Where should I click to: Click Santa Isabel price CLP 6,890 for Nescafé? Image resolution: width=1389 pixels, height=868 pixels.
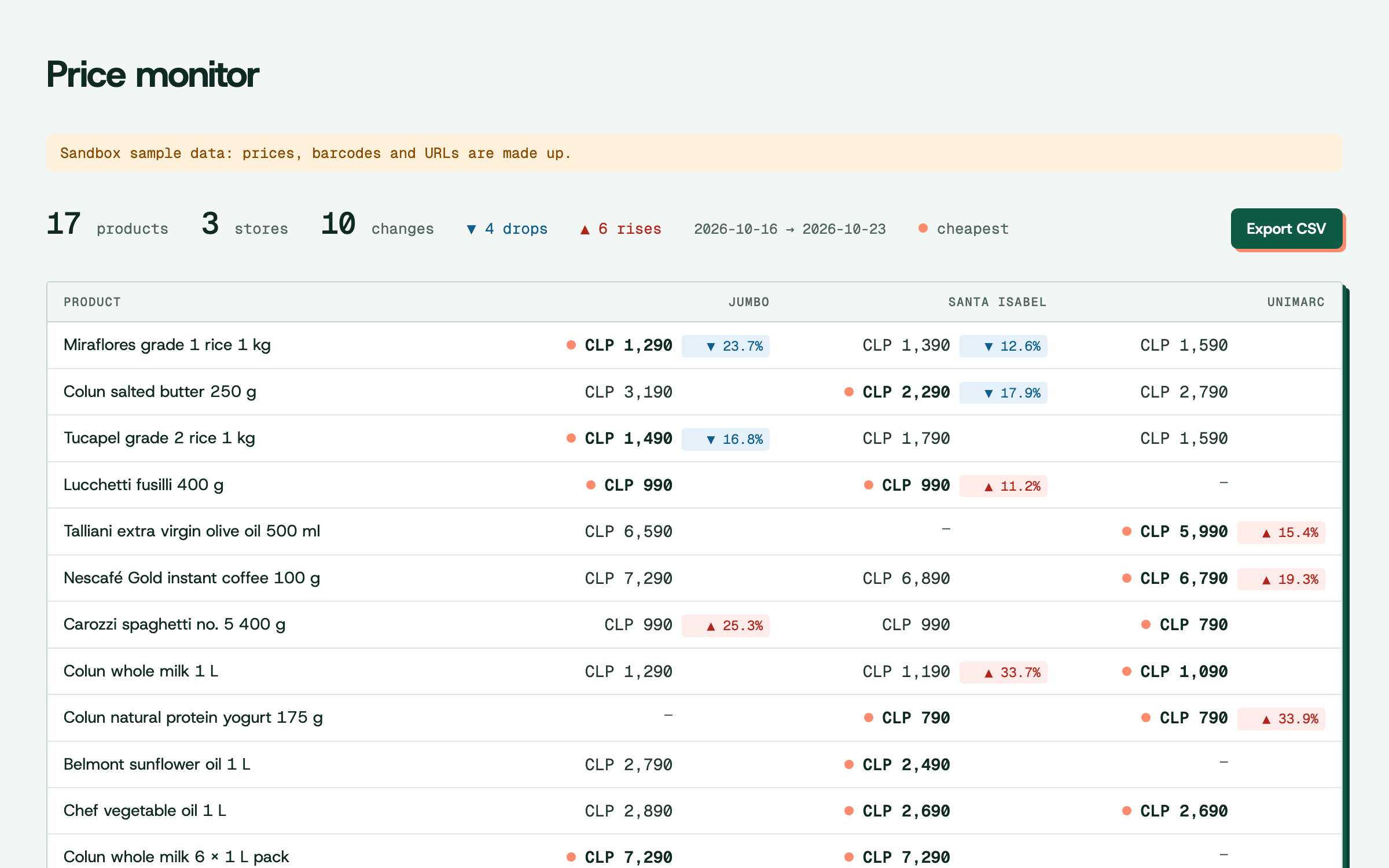(x=906, y=579)
